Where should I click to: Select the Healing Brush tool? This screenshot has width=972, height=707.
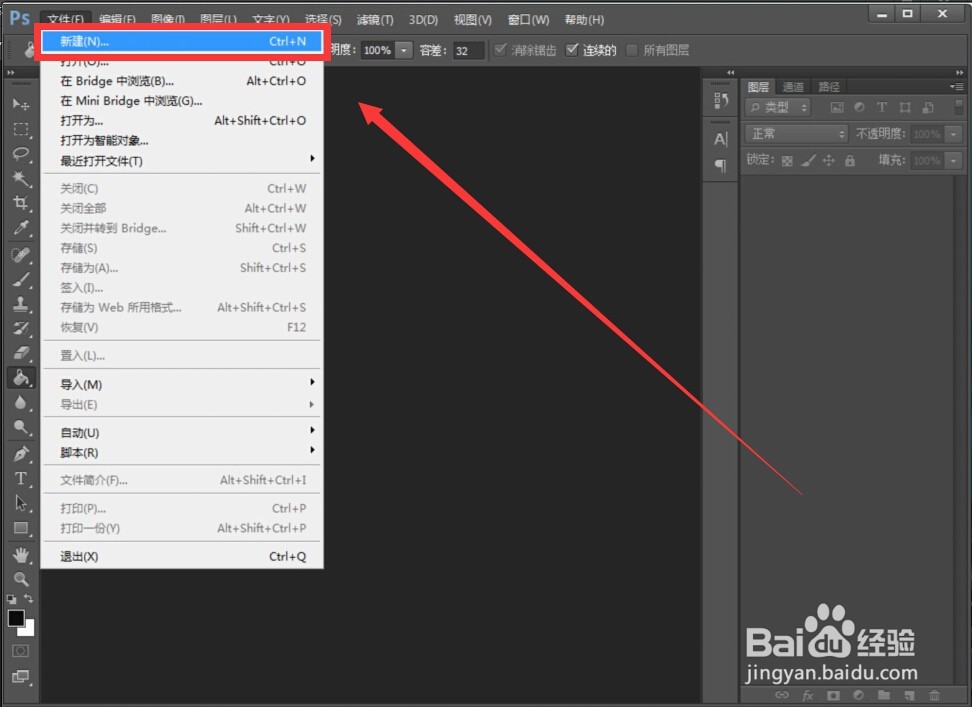(x=20, y=255)
